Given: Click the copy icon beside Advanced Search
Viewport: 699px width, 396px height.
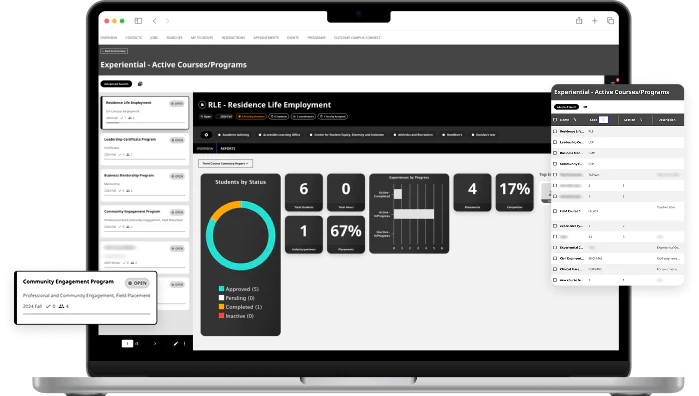Looking at the screenshot, I should 140,84.
